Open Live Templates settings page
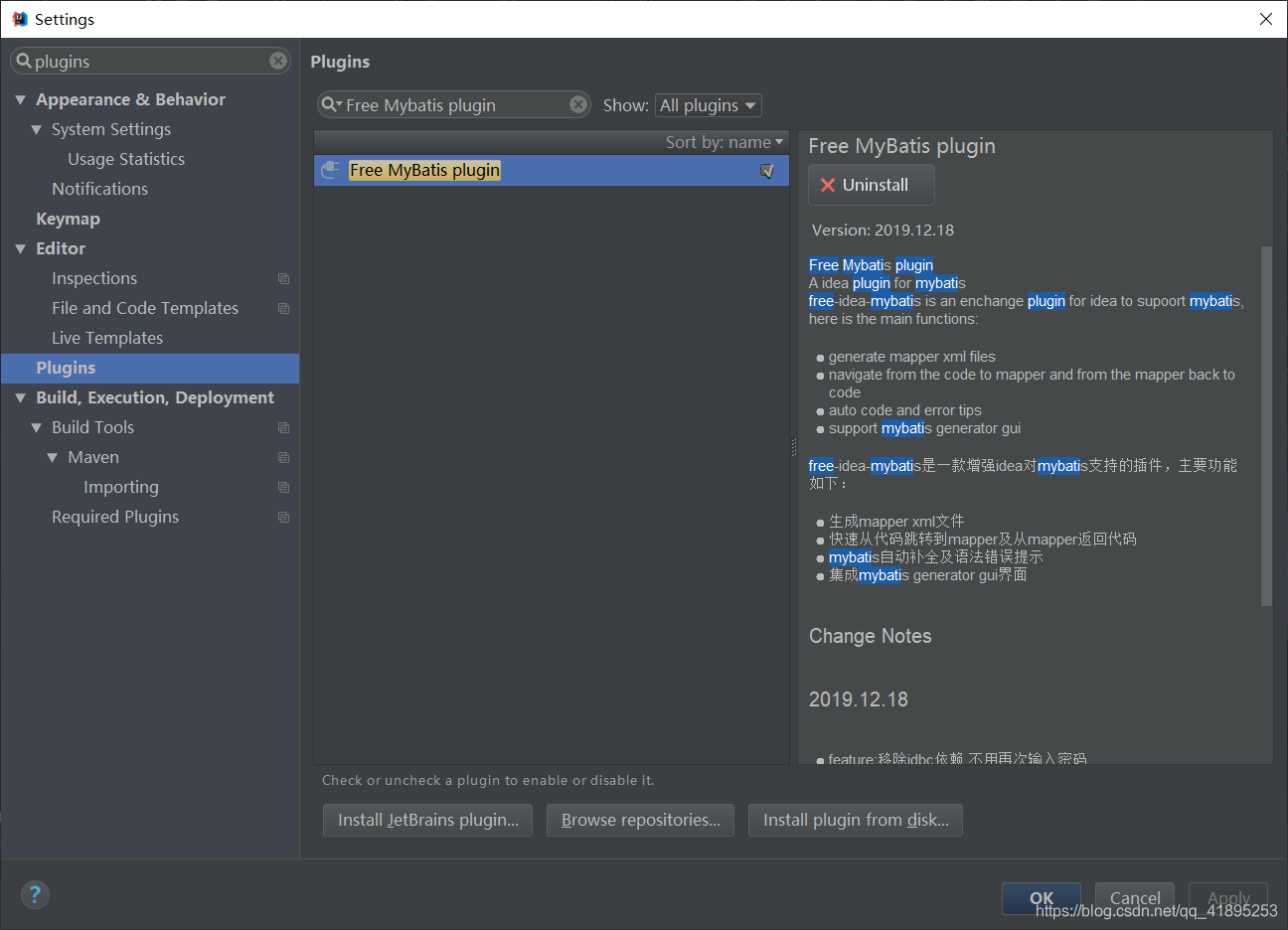The height and width of the screenshot is (930, 1288). pos(107,338)
